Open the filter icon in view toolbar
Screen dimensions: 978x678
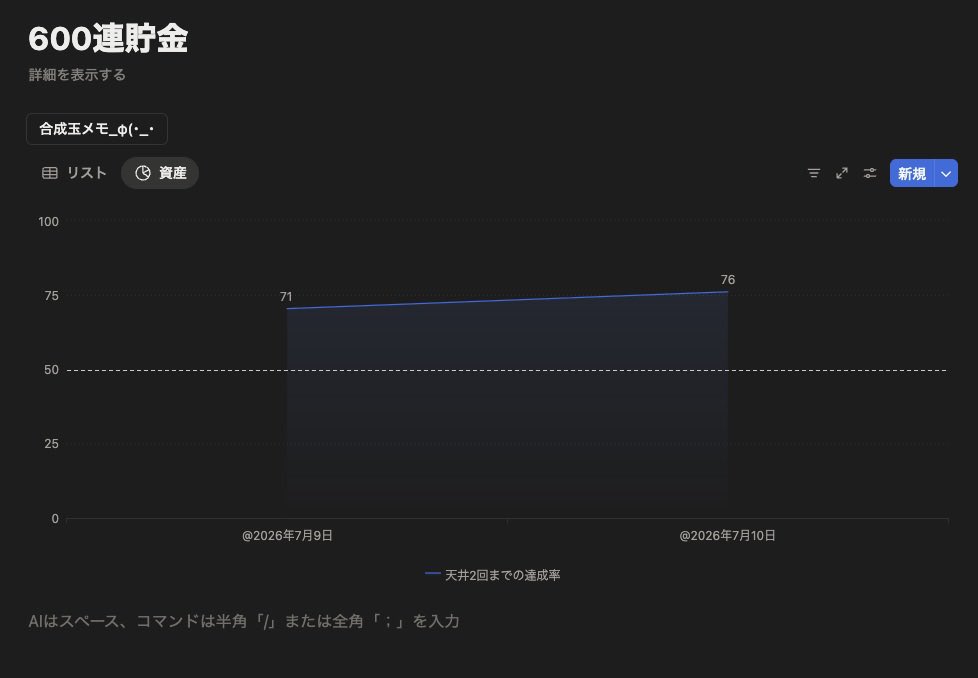click(x=813, y=173)
